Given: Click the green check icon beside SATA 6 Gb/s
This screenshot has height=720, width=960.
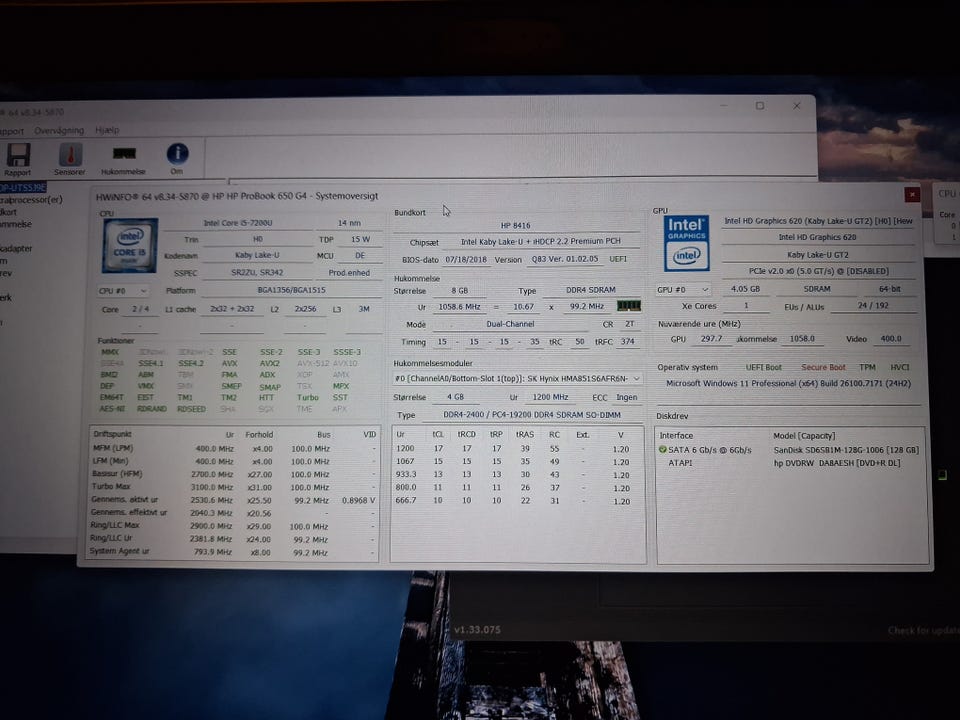Looking at the screenshot, I should [662, 450].
